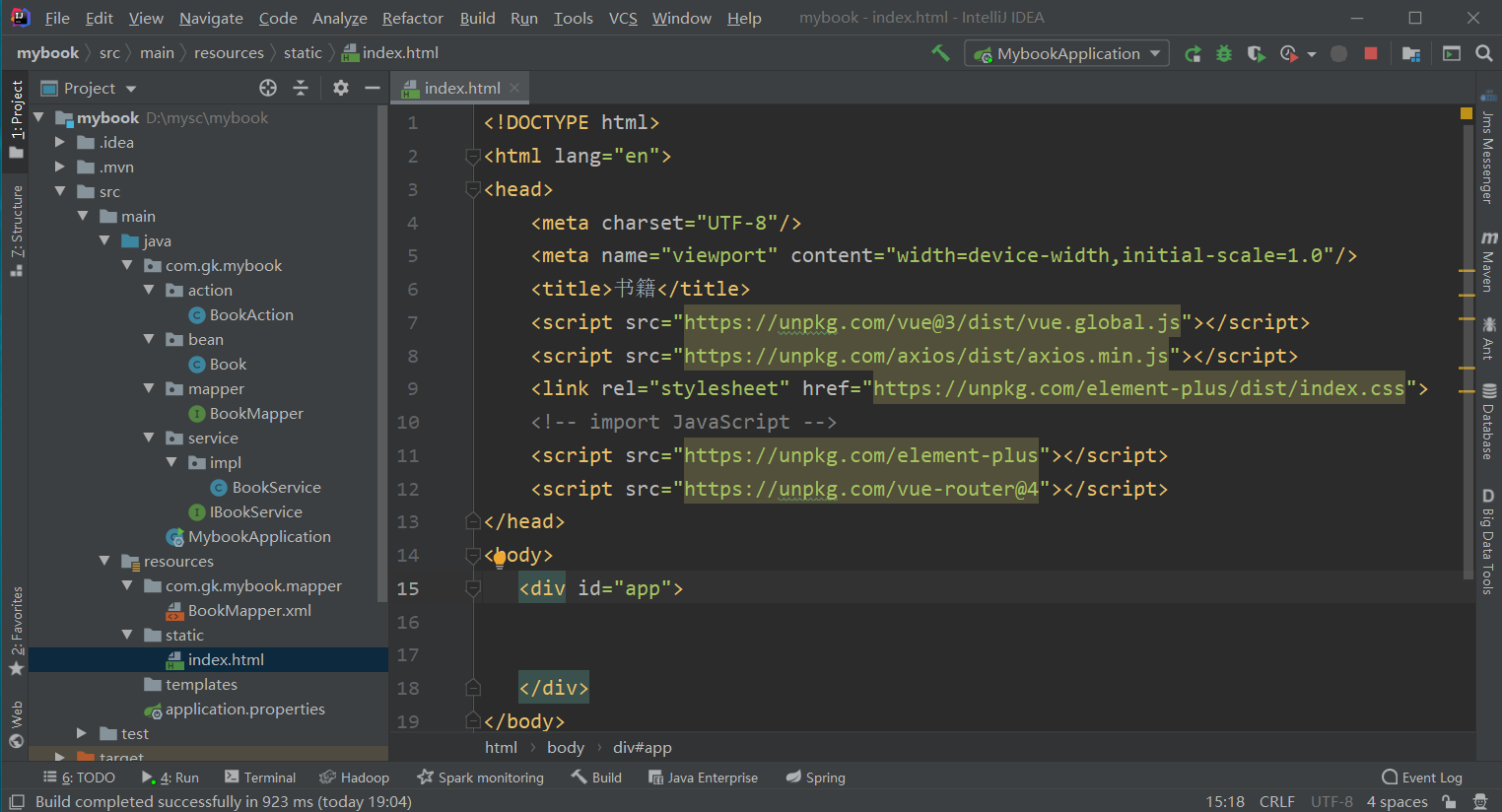
Task: Open the Spark monitoring panel
Action: pyautogui.click(x=481, y=778)
